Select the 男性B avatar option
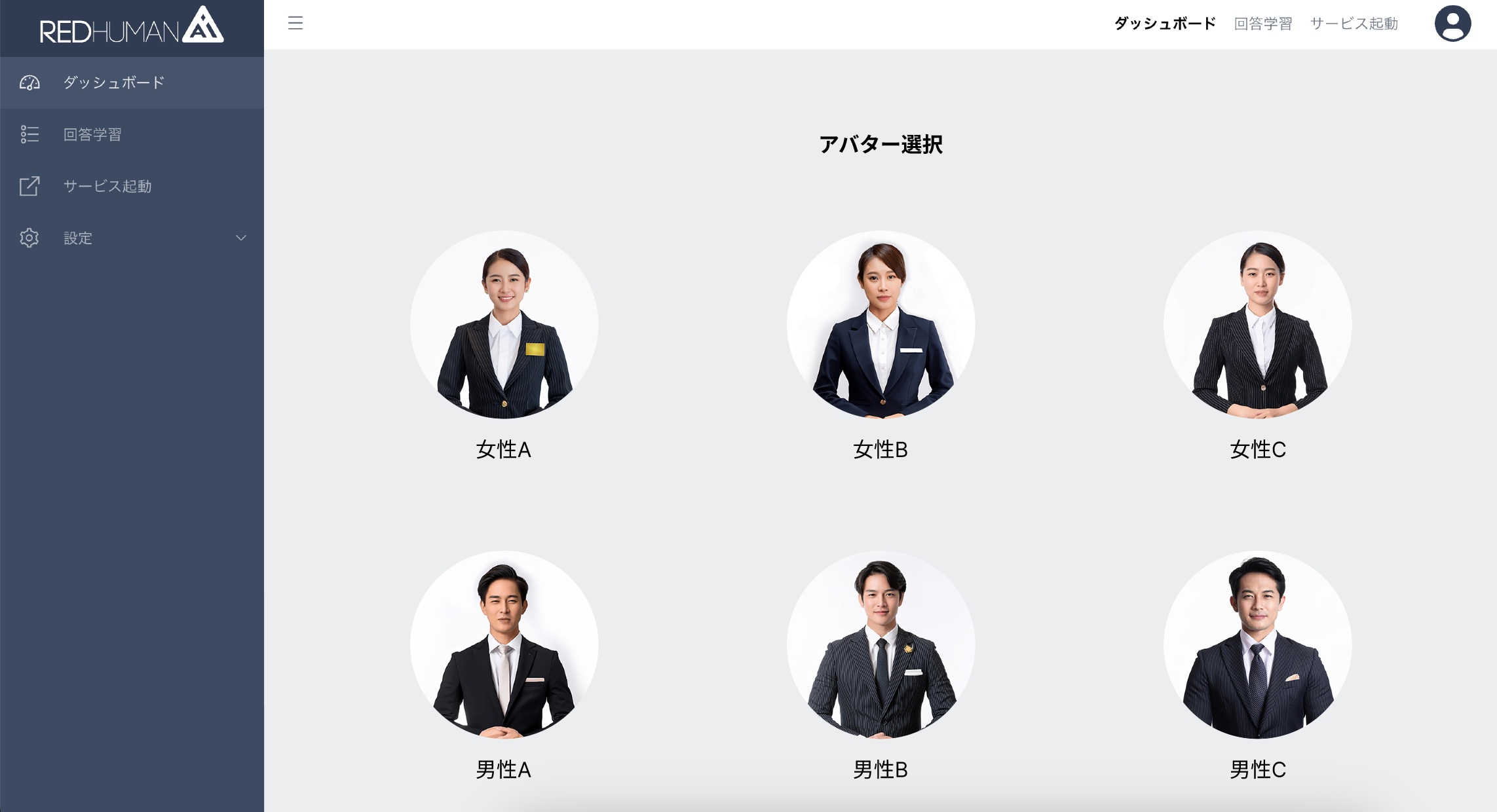 click(x=879, y=647)
